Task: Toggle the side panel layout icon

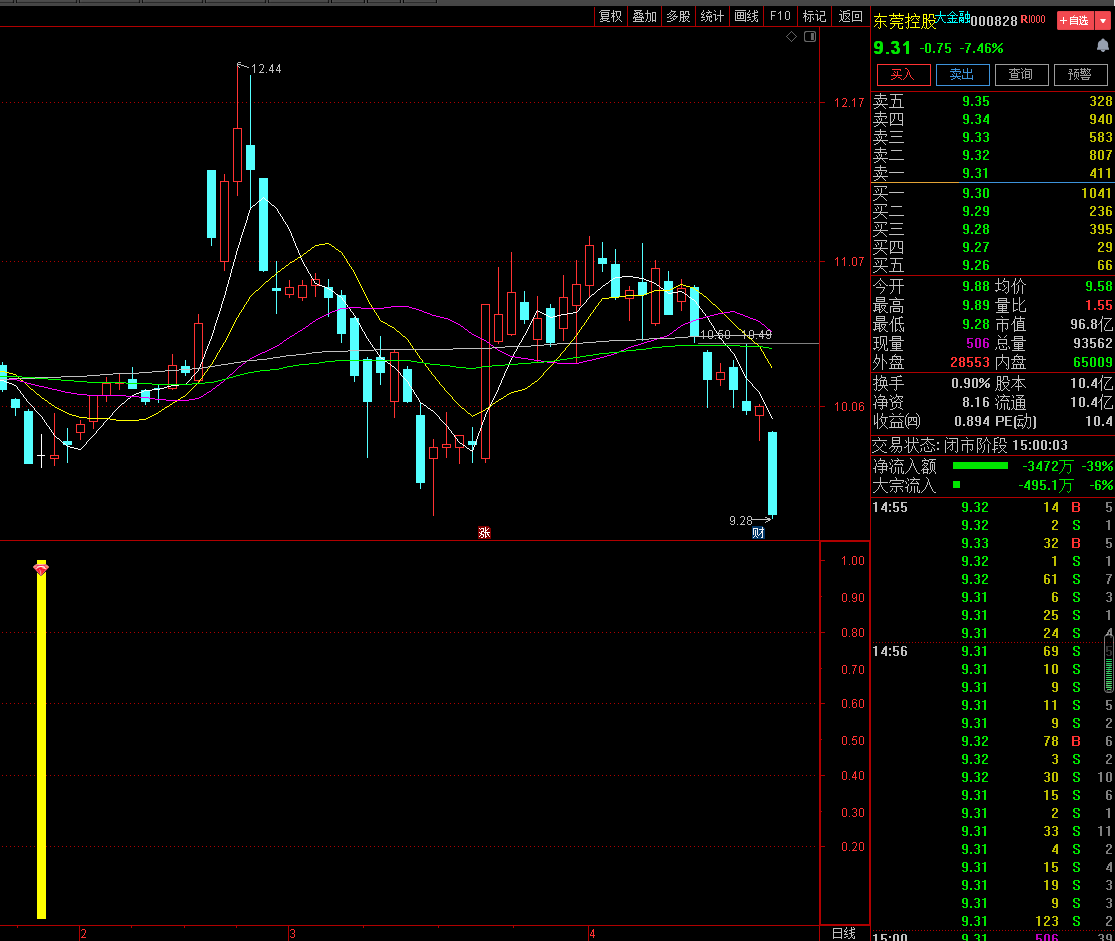Action: pos(809,37)
